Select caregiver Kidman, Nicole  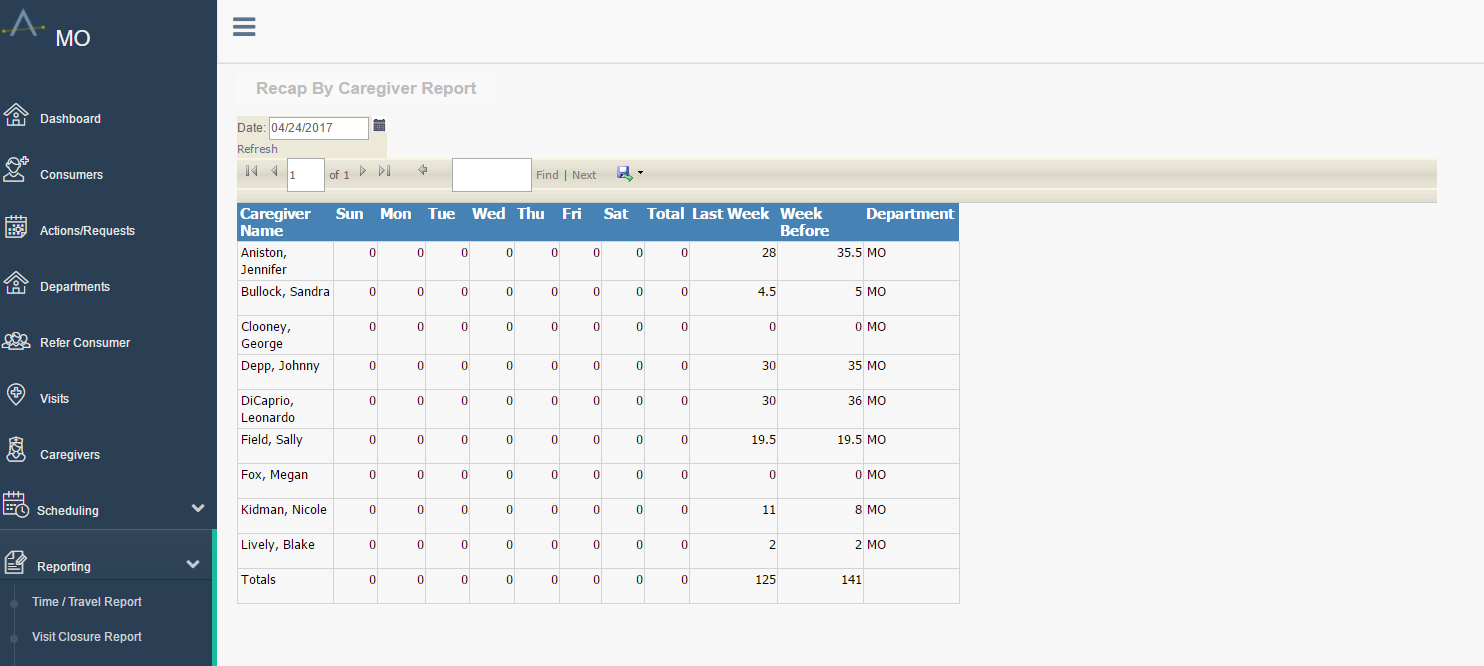point(284,510)
